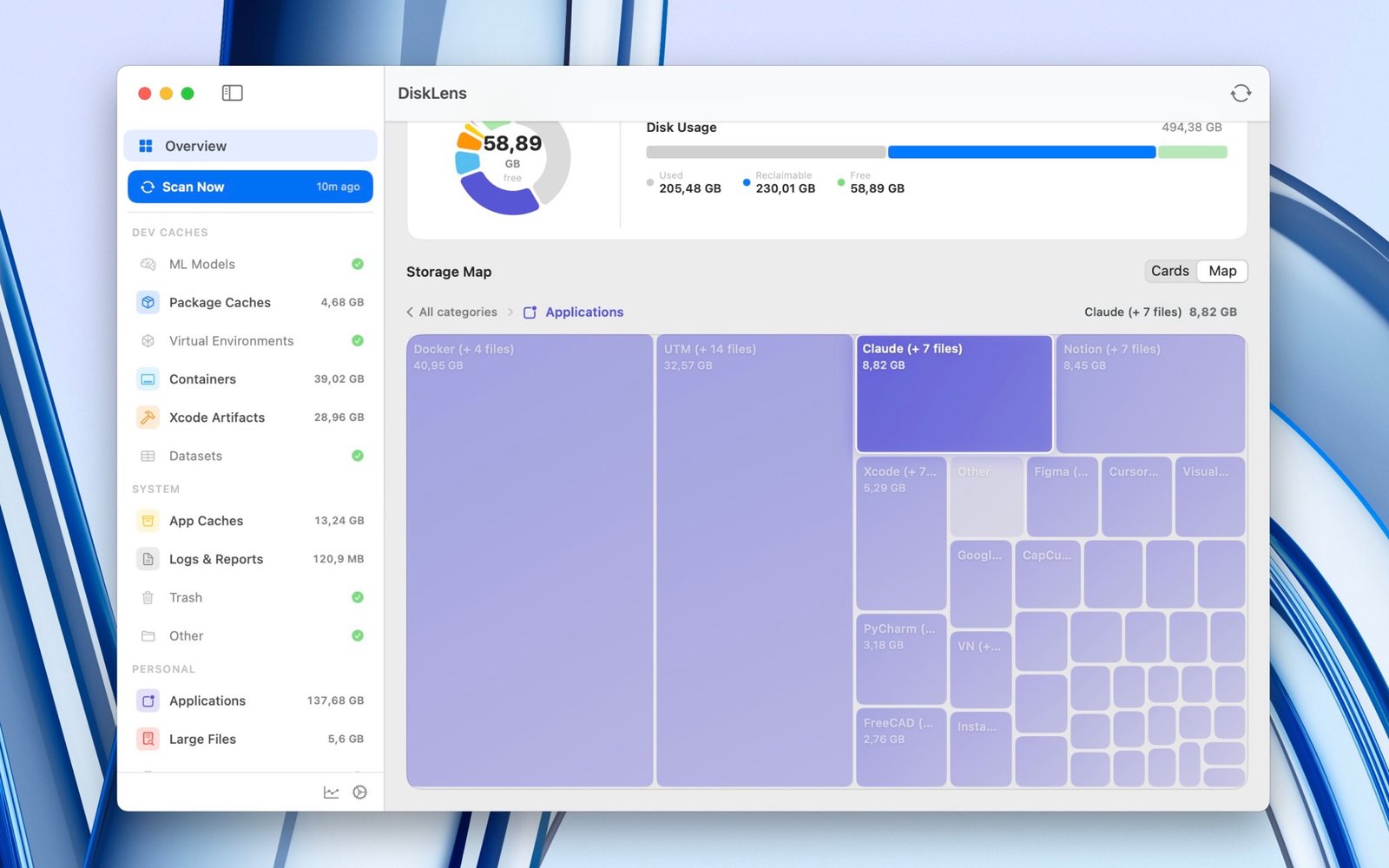The height and width of the screenshot is (868, 1389).
Task: Click green checkmark in Other row
Action: pos(358,635)
